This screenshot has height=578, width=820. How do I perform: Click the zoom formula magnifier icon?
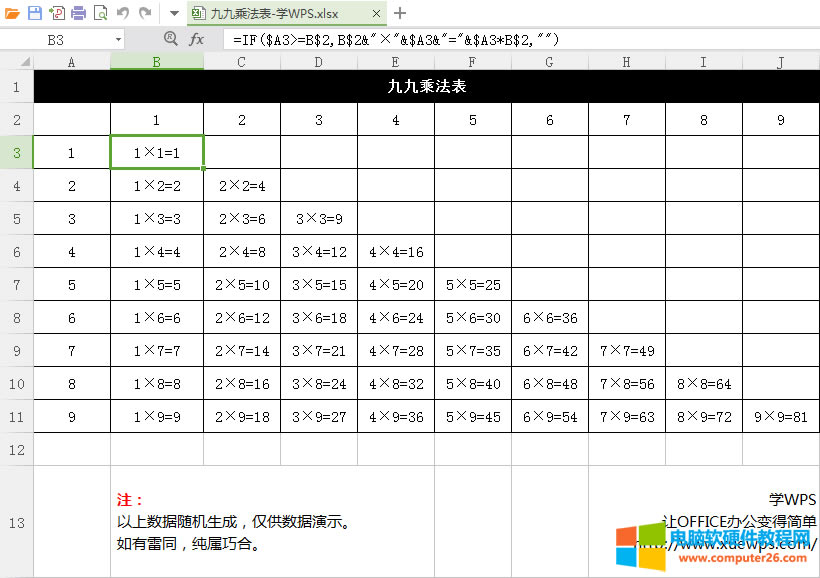[170, 38]
